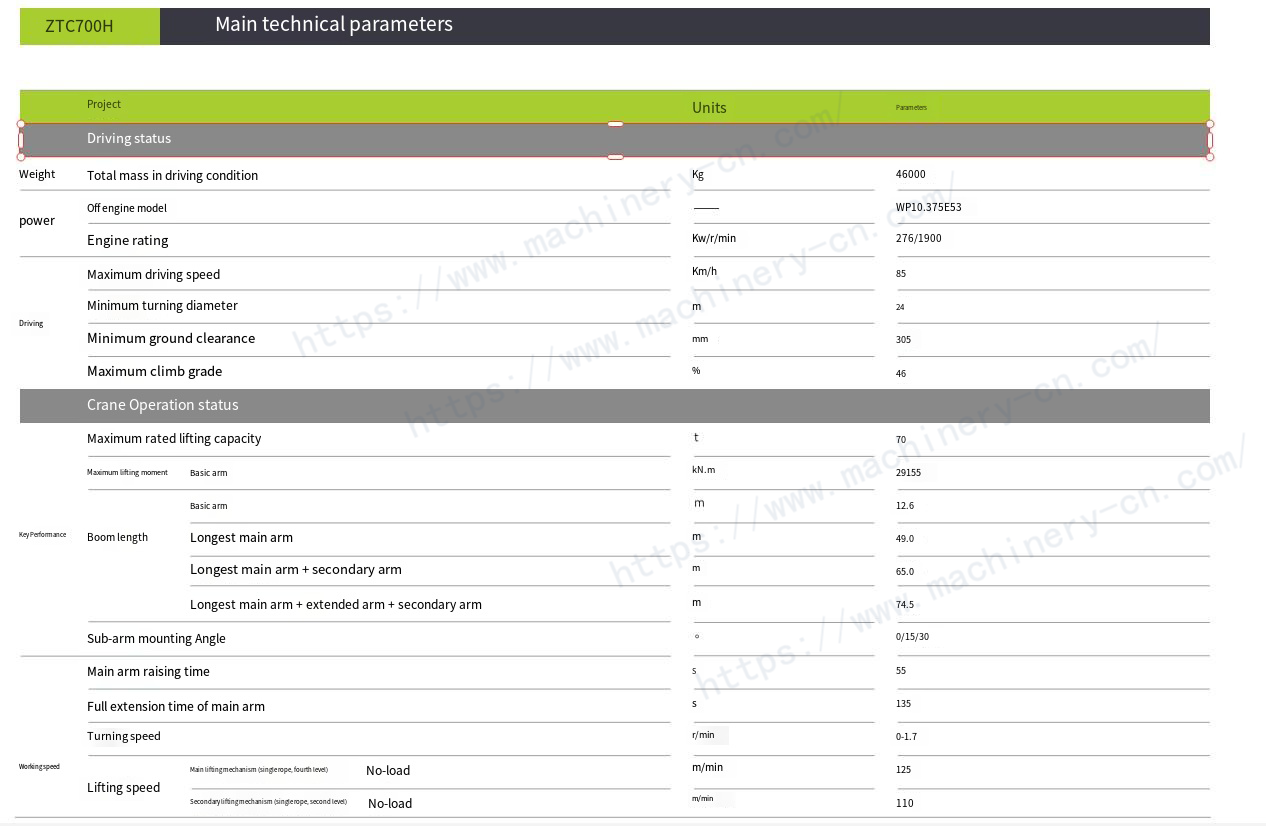Select "Longest main arm + extended arm + secondary arm"
Viewport: 1266px width, 826px height.
pos(336,604)
